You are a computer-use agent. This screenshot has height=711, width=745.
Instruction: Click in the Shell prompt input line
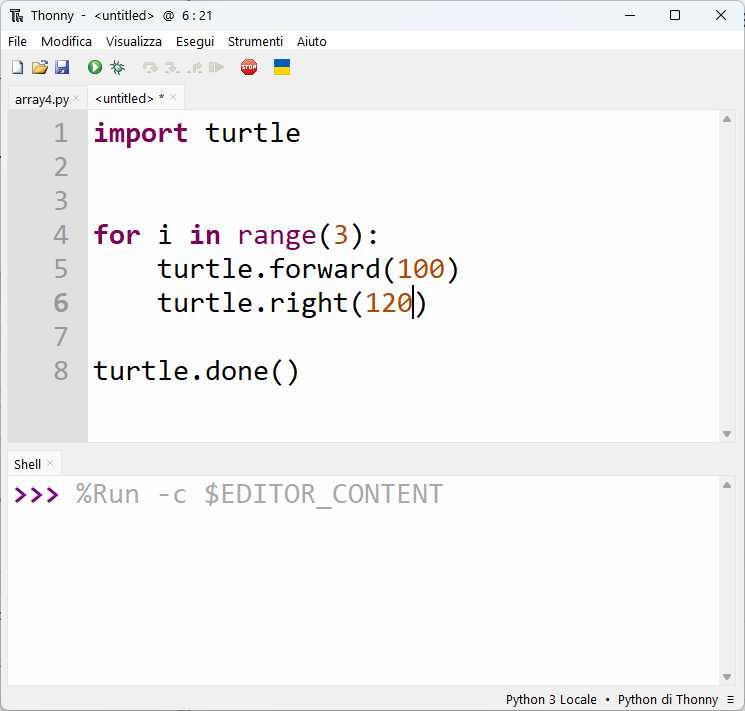coord(363,494)
